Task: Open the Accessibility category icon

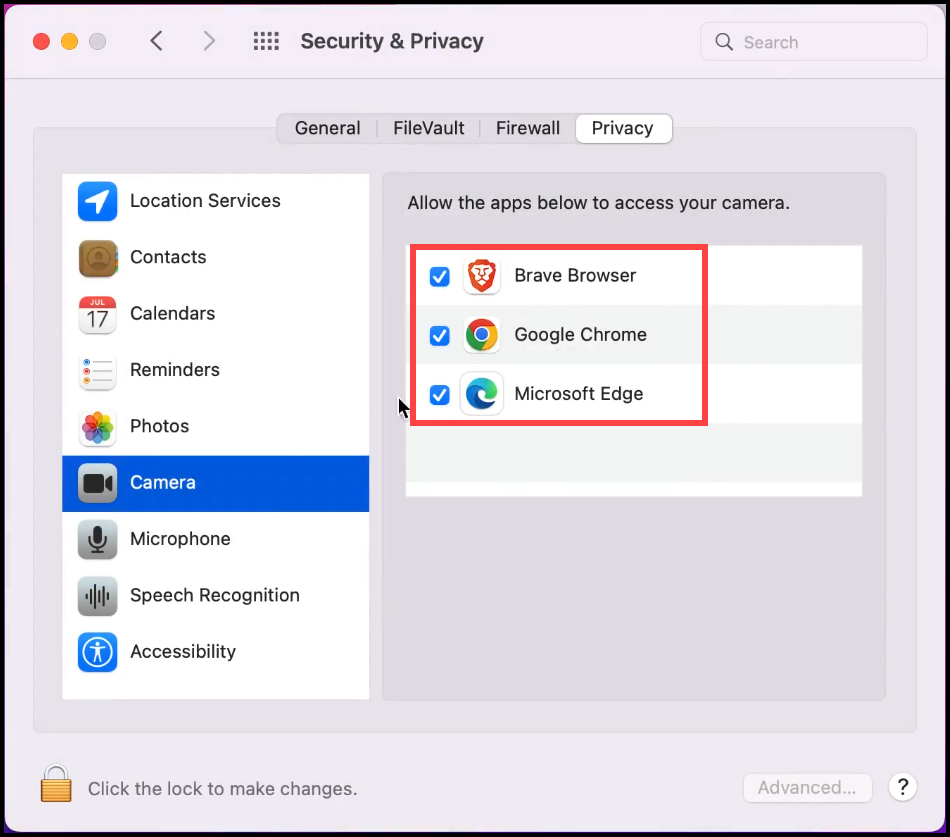Action: (98, 652)
